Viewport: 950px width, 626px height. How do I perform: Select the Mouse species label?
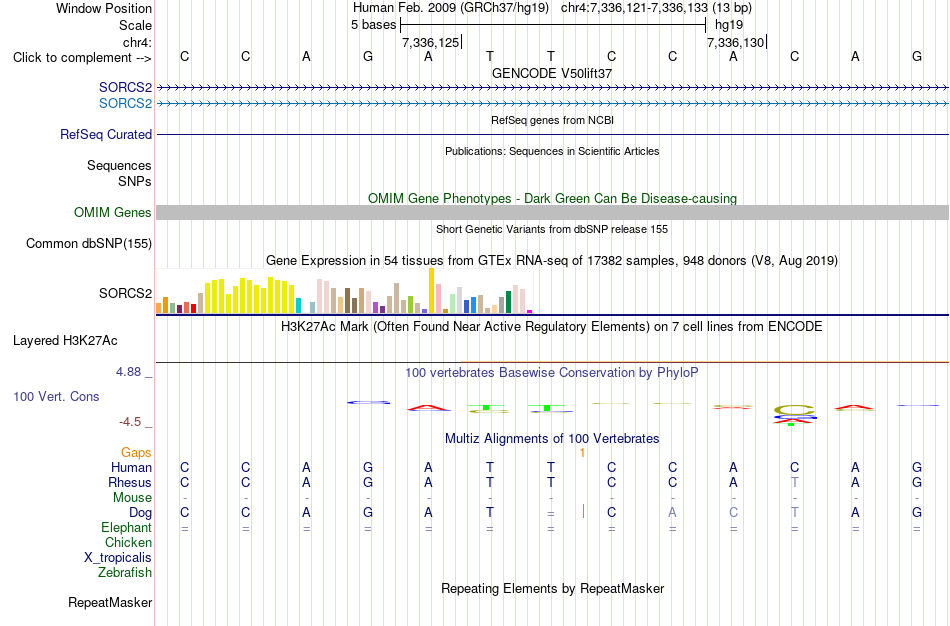click(x=133, y=498)
